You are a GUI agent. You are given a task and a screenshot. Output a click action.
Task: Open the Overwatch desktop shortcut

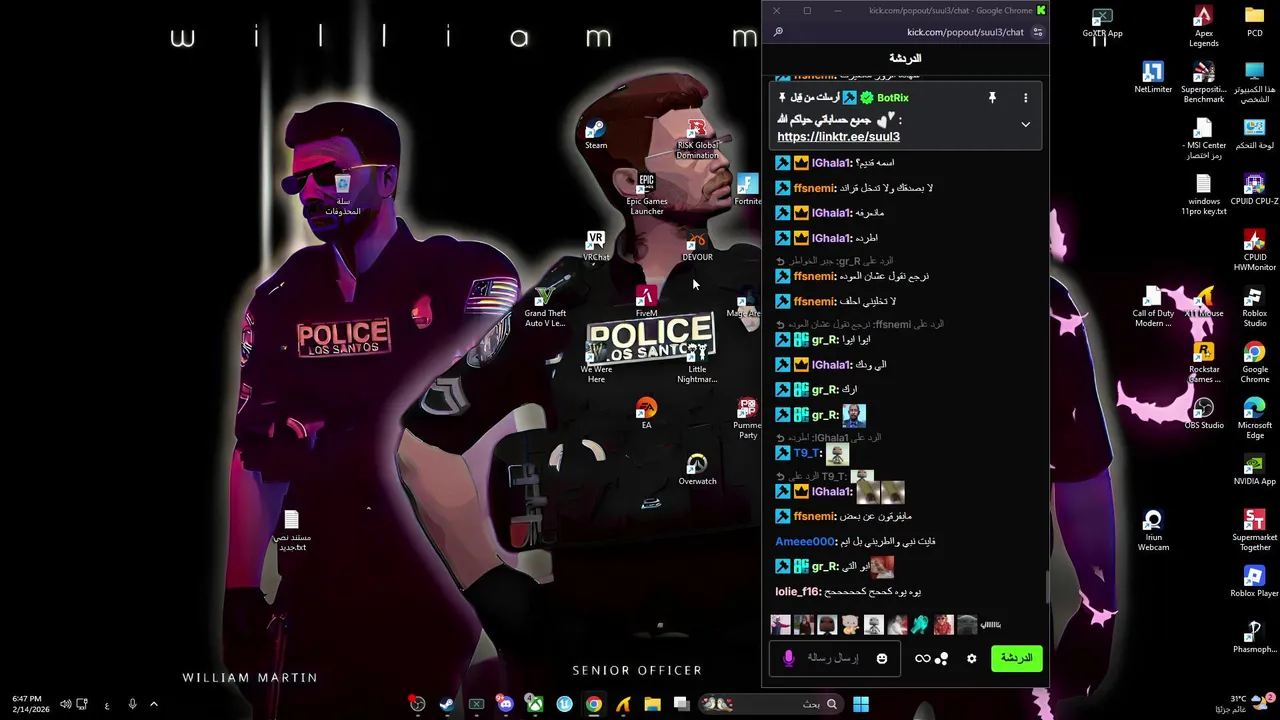click(x=697, y=470)
